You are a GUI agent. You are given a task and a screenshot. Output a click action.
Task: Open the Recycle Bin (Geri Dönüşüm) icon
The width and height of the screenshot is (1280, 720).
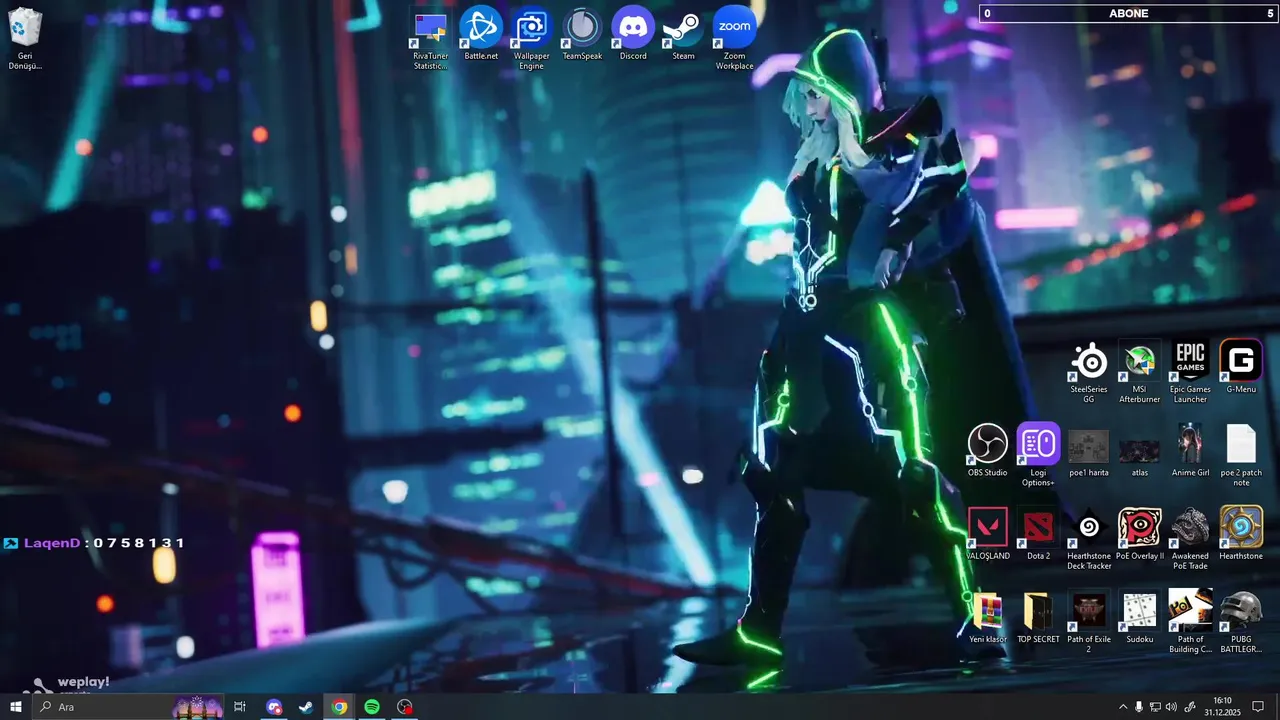[x=25, y=39]
